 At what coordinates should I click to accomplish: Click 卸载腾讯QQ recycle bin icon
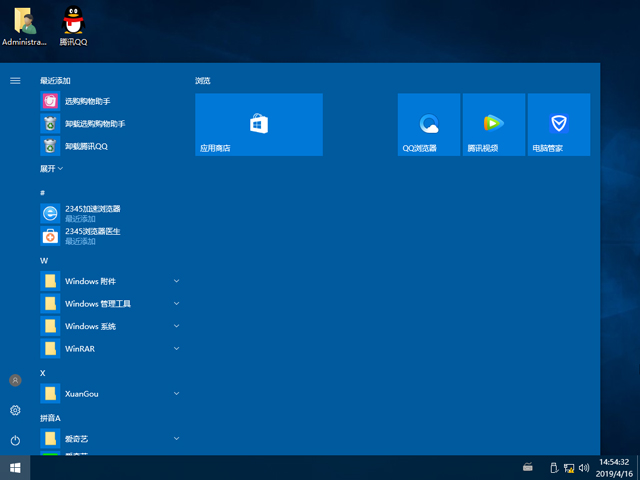point(50,146)
